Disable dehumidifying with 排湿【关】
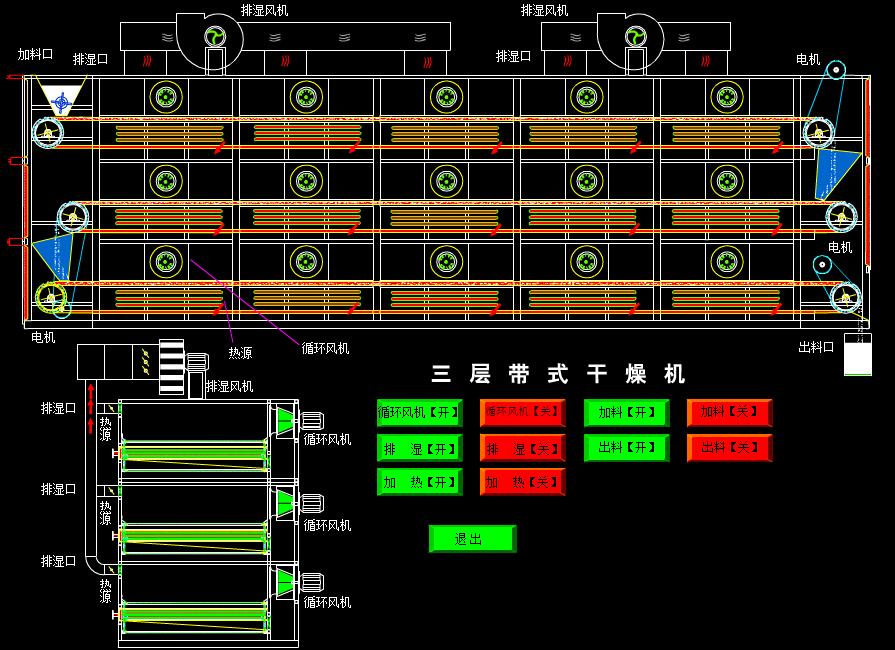 click(522, 448)
